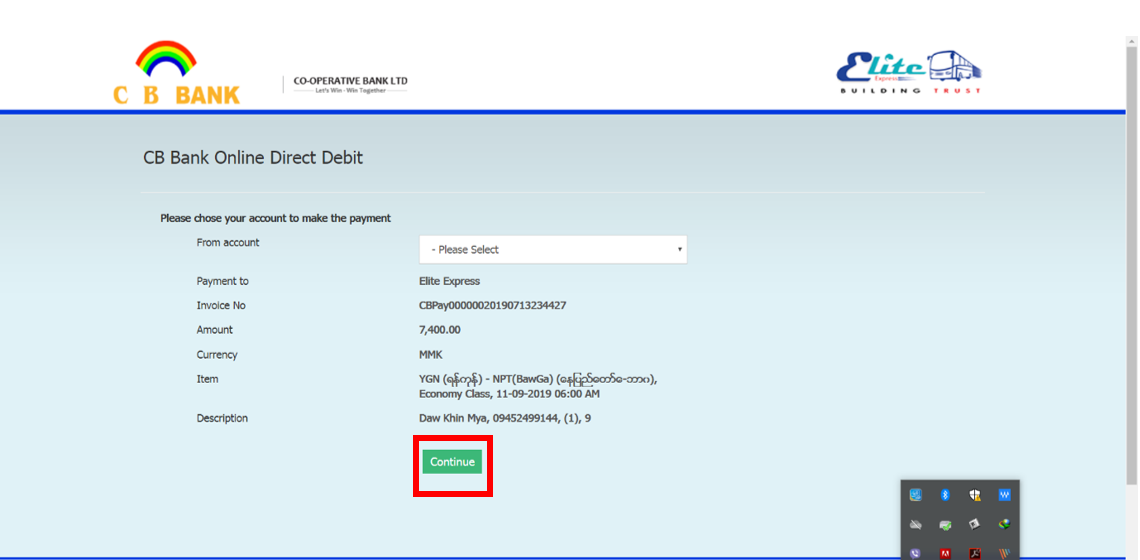The height and width of the screenshot is (560, 1140).
Task: Click the CB Bank Online Direct Debit heading
Action: coord(253,158)
